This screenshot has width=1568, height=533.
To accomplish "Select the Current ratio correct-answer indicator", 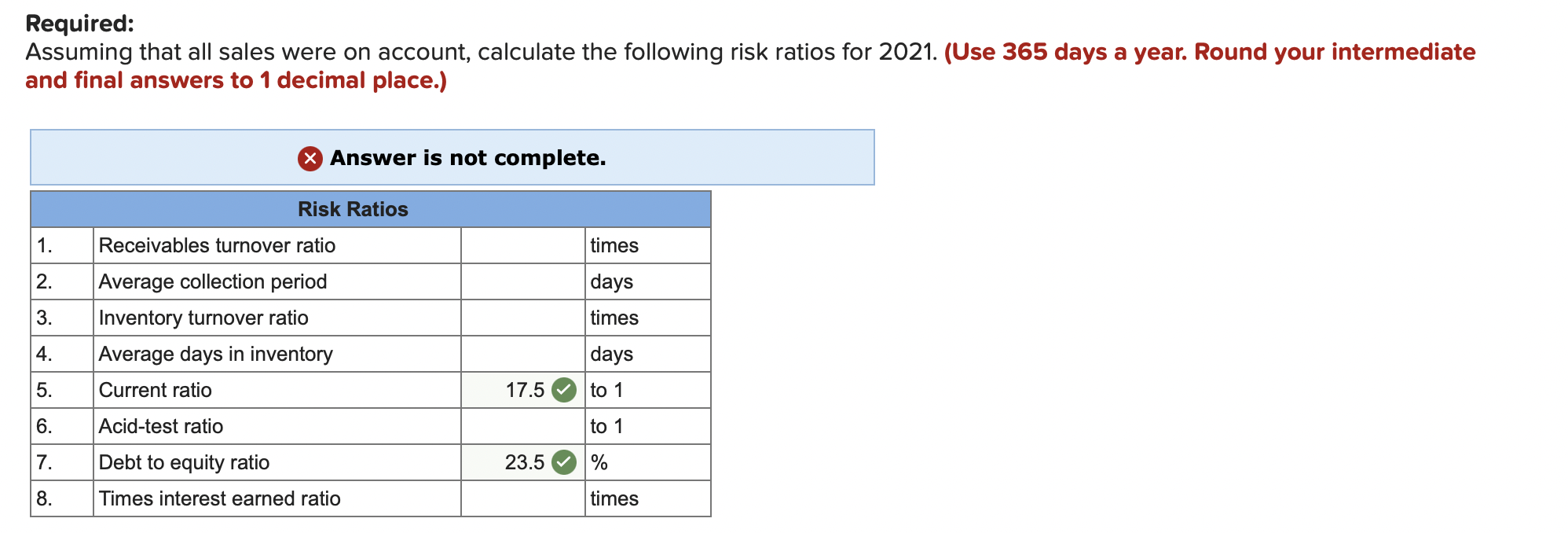I will [562, 389].
